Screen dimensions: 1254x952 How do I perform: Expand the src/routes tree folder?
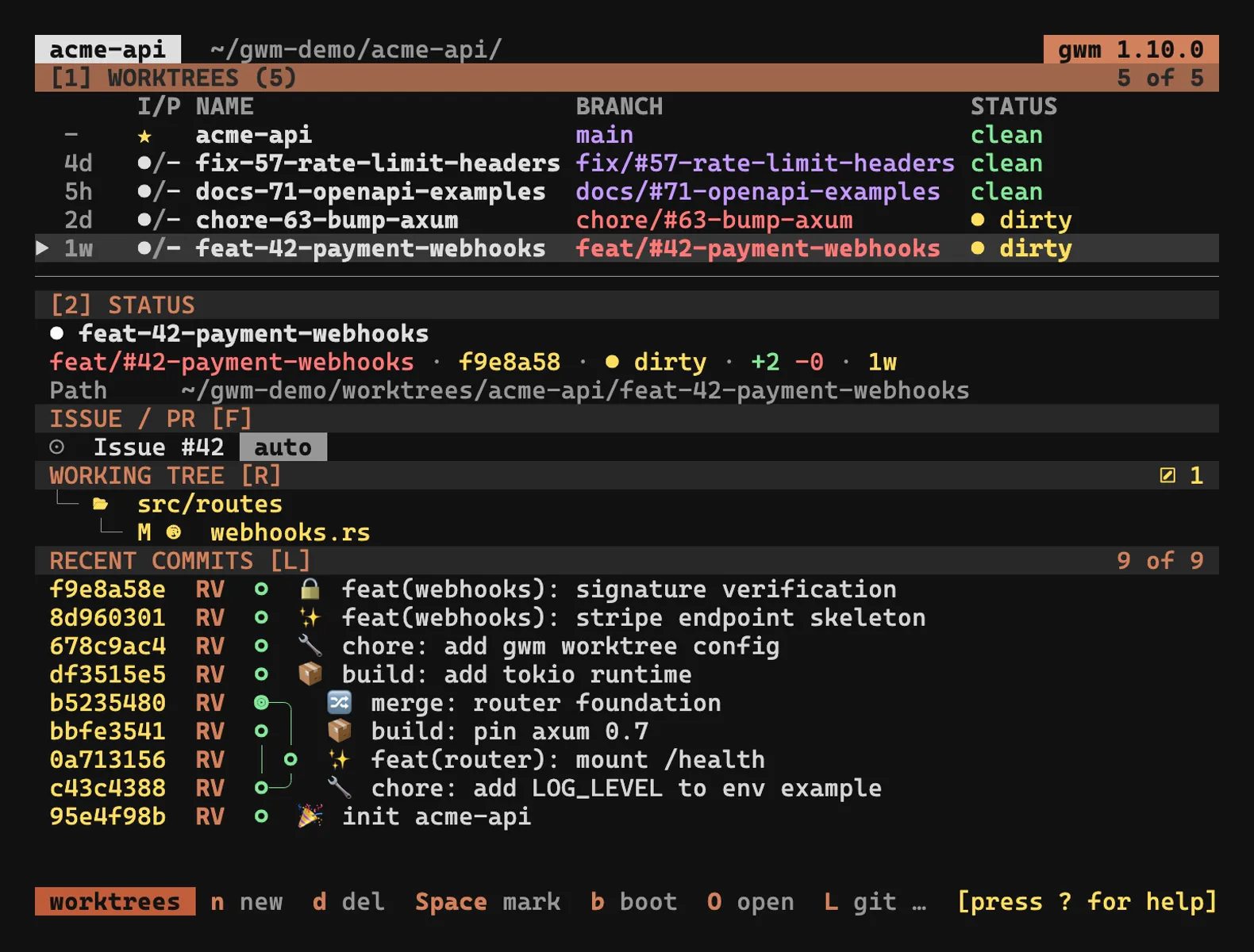point(210,504)
